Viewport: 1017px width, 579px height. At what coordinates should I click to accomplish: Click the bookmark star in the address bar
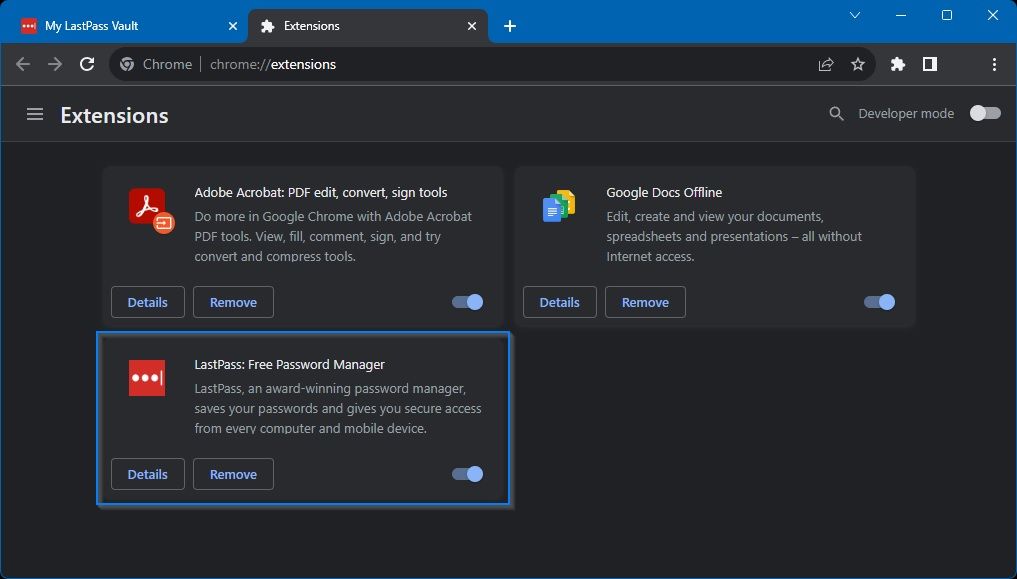click(857, 63)
